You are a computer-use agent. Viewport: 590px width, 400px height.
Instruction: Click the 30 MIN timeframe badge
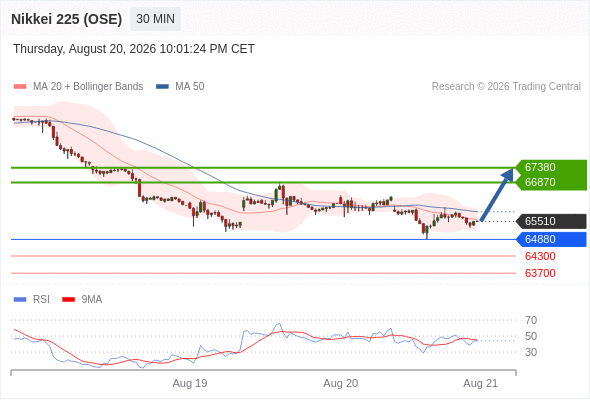[155, 19]
